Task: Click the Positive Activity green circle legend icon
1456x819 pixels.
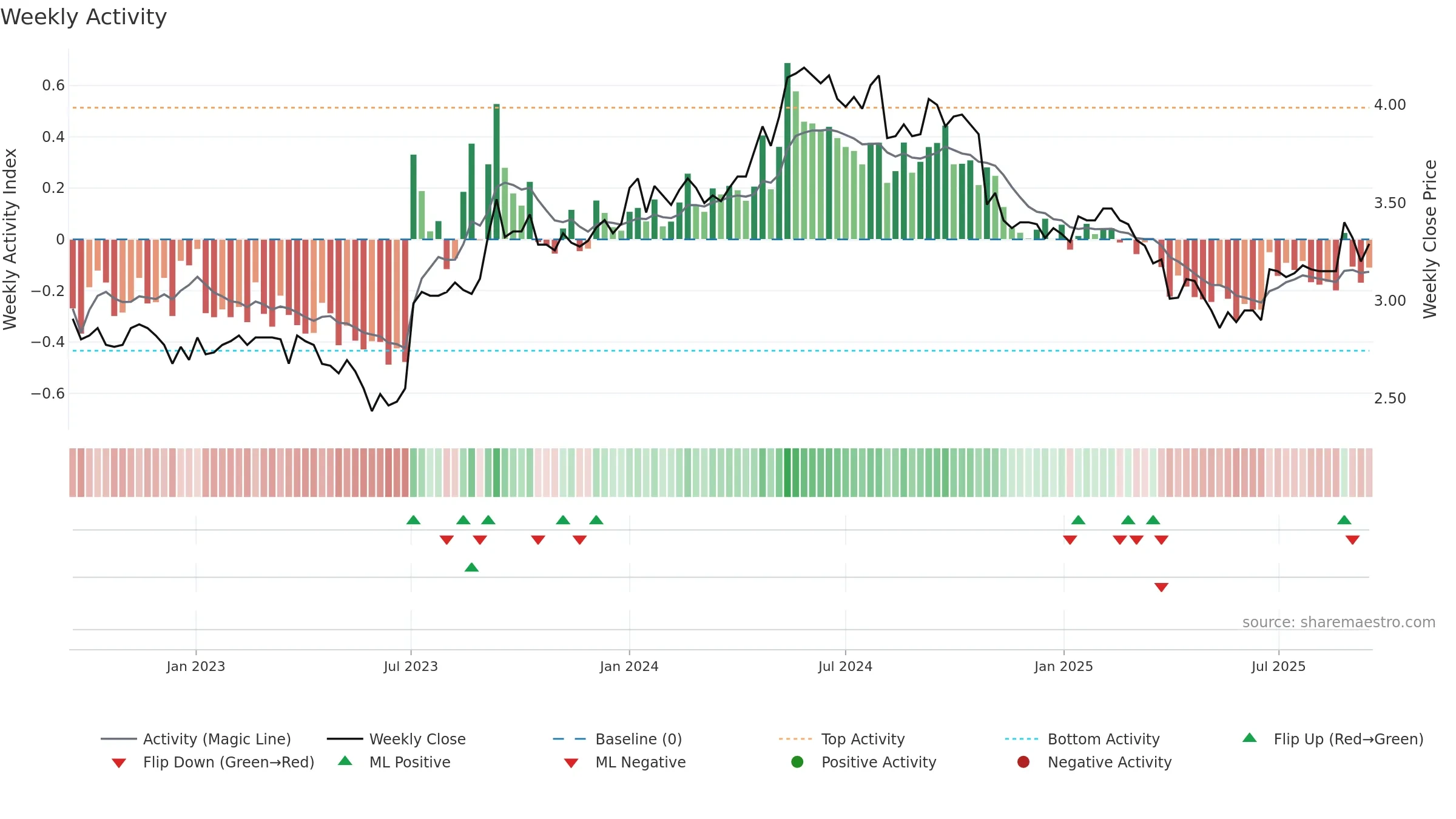Action: click(798, 761)
